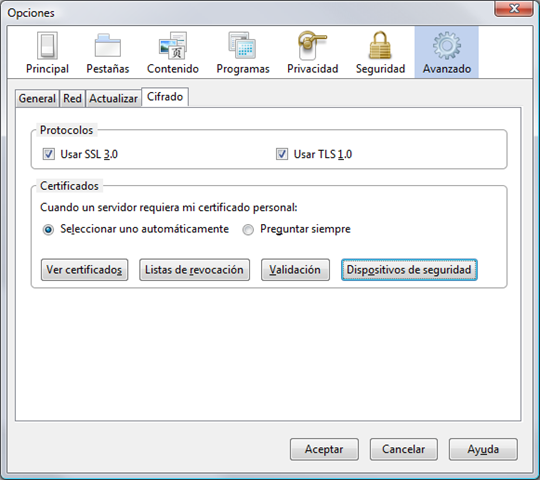
Task: Open the Programas settings pane
Action: pyautogui.click(x=242, y=53)
